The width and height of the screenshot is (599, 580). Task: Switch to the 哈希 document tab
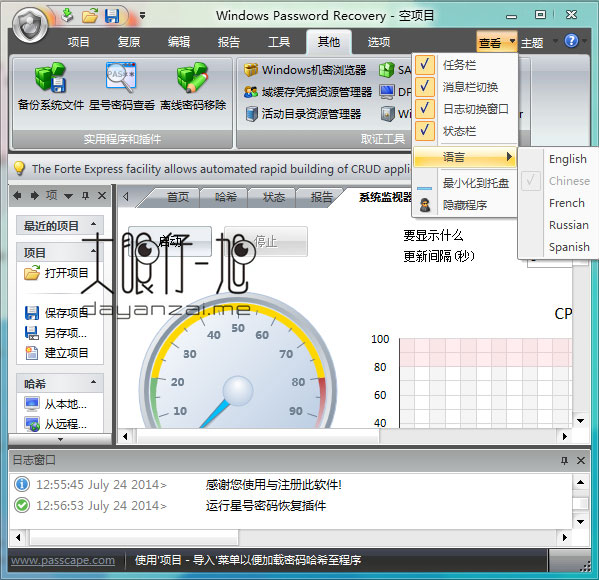[225, 197]
